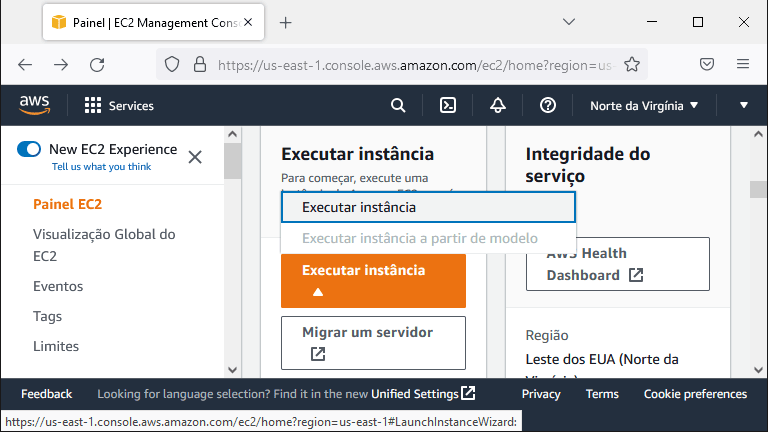Dismiss the New EC2 Experience banner
The image size is (768, 432).
coord(195,157)
